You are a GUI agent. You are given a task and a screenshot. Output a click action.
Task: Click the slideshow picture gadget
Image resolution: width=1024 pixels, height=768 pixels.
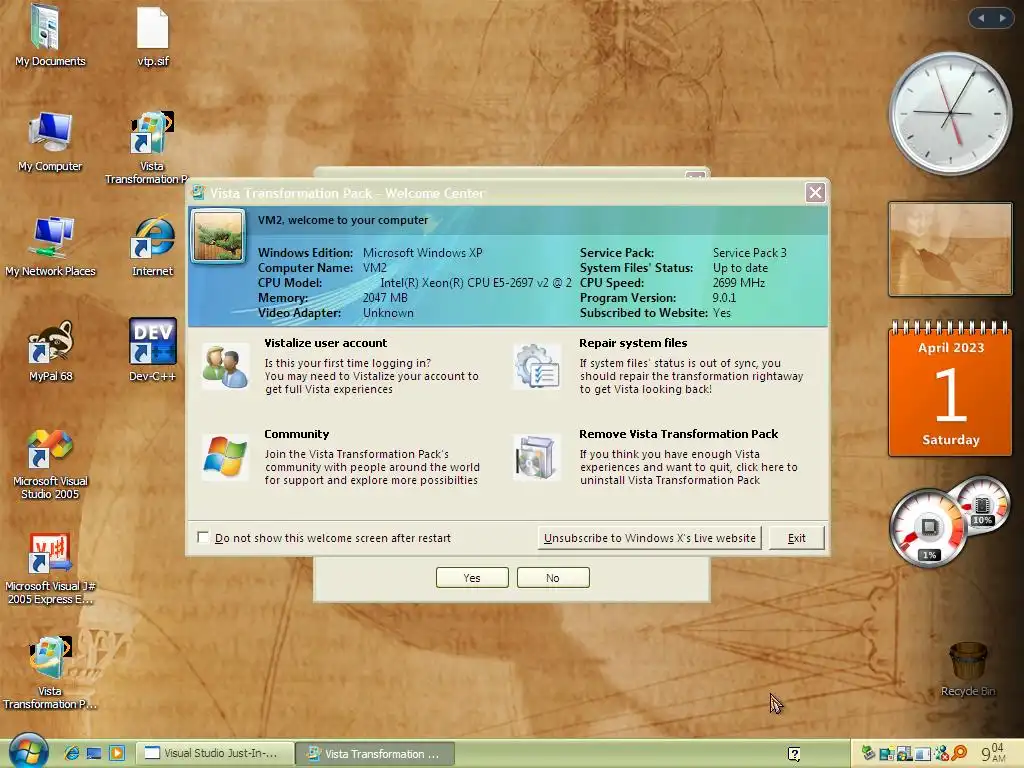951,249
